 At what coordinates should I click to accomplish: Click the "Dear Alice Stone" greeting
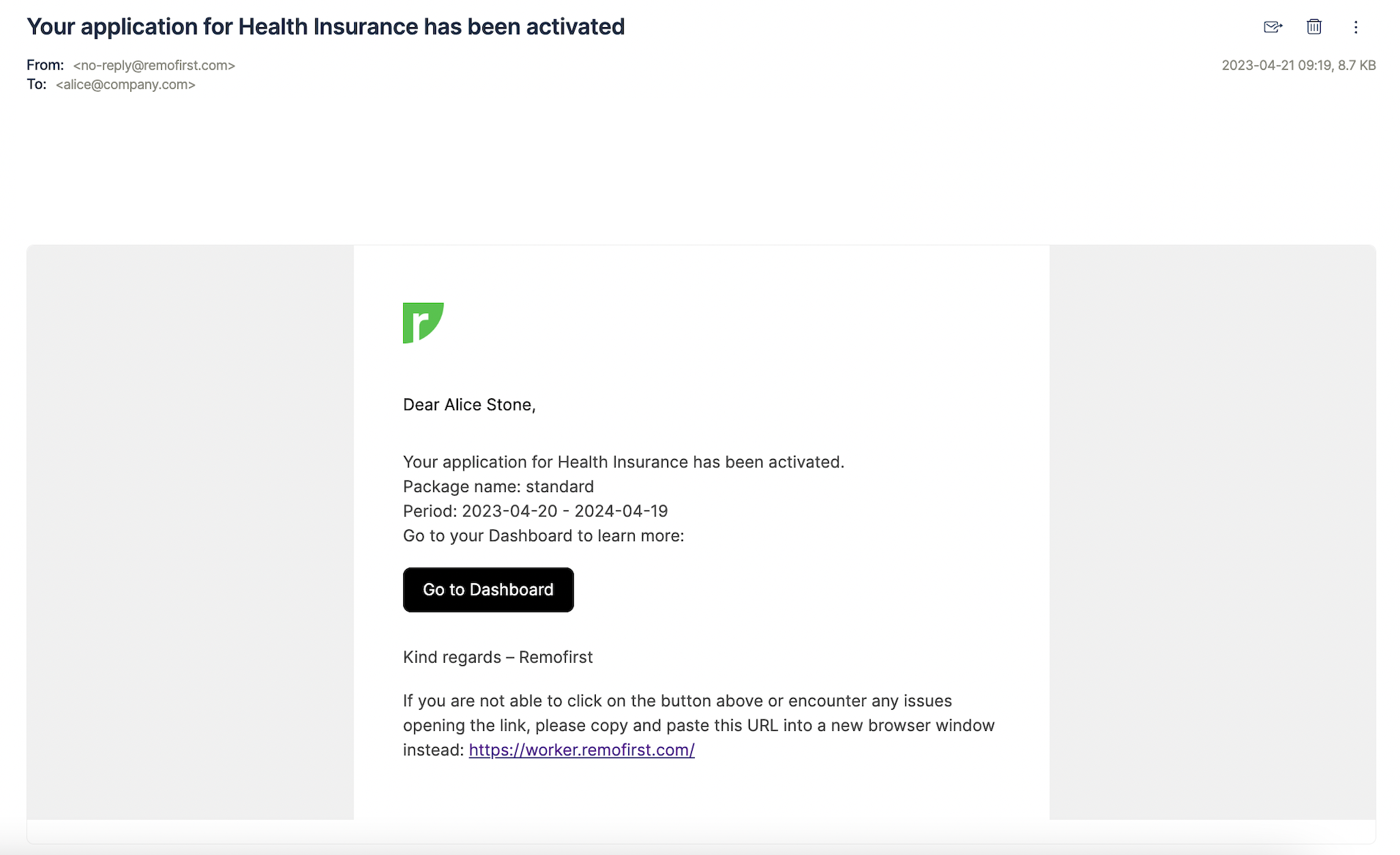[469, 405]
